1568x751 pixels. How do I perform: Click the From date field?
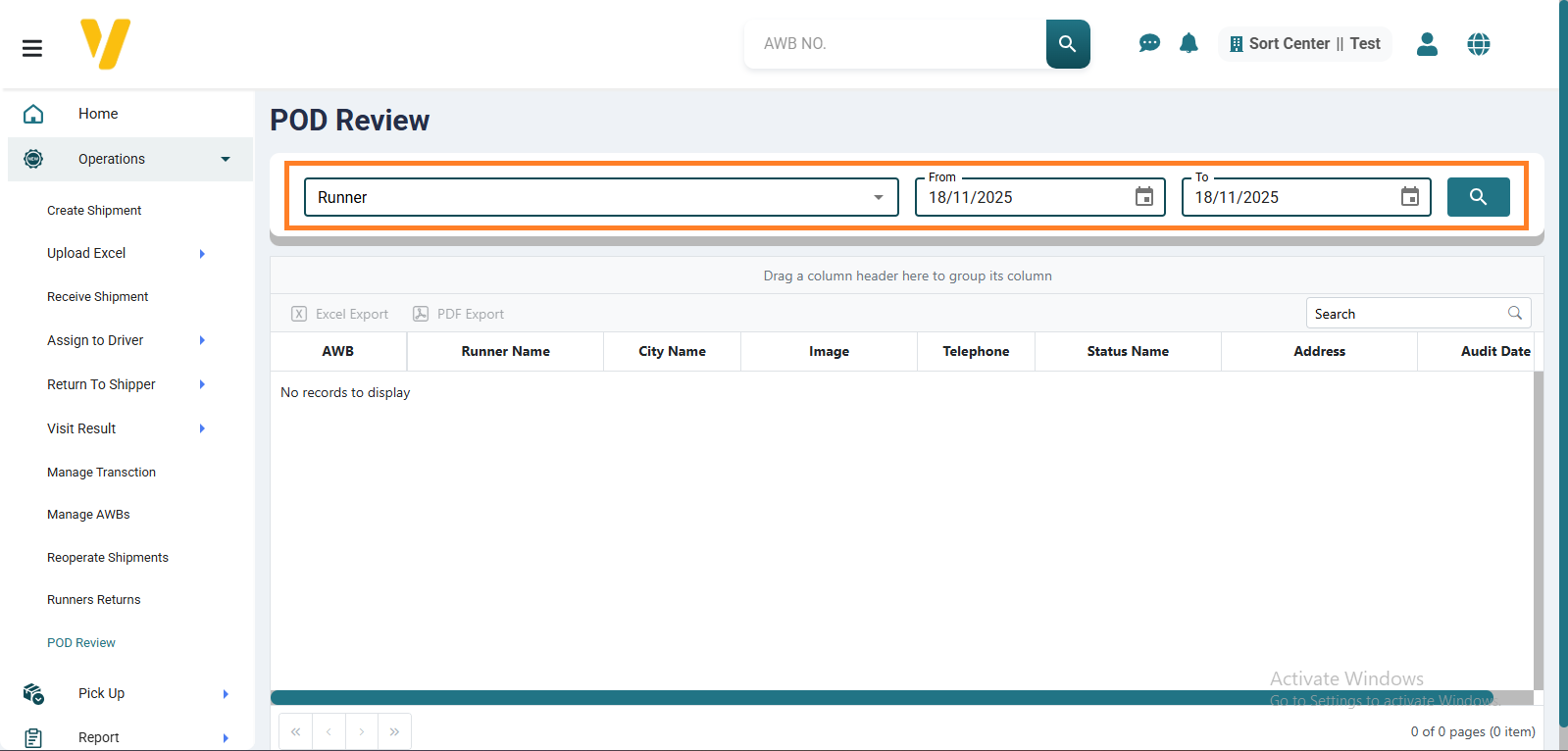(1040, 197)
